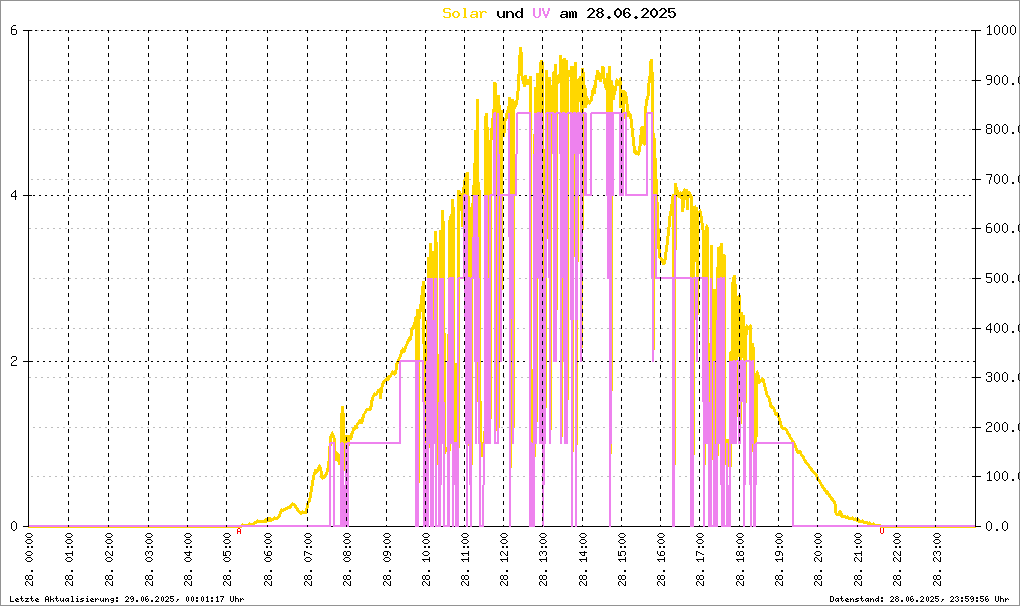Click the time axis label "28. 13:00"
This screenshot has width=1020, height=606.
pos(543,560)
